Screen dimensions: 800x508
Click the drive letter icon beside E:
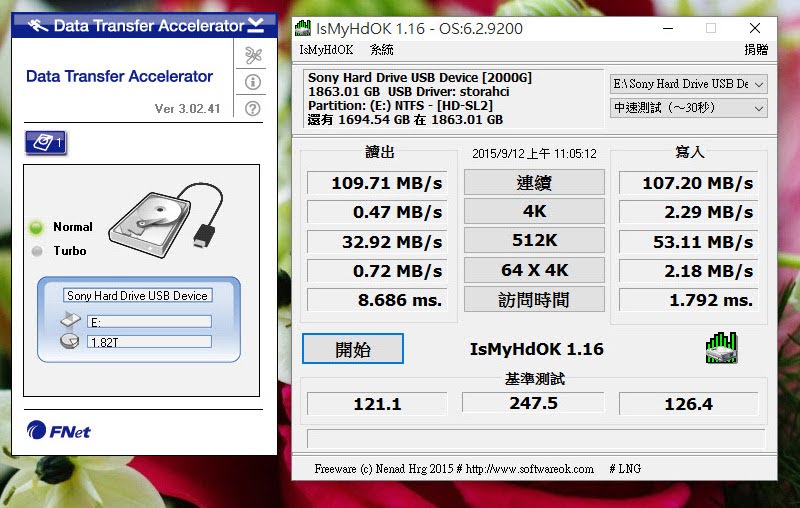pos(70,320)
